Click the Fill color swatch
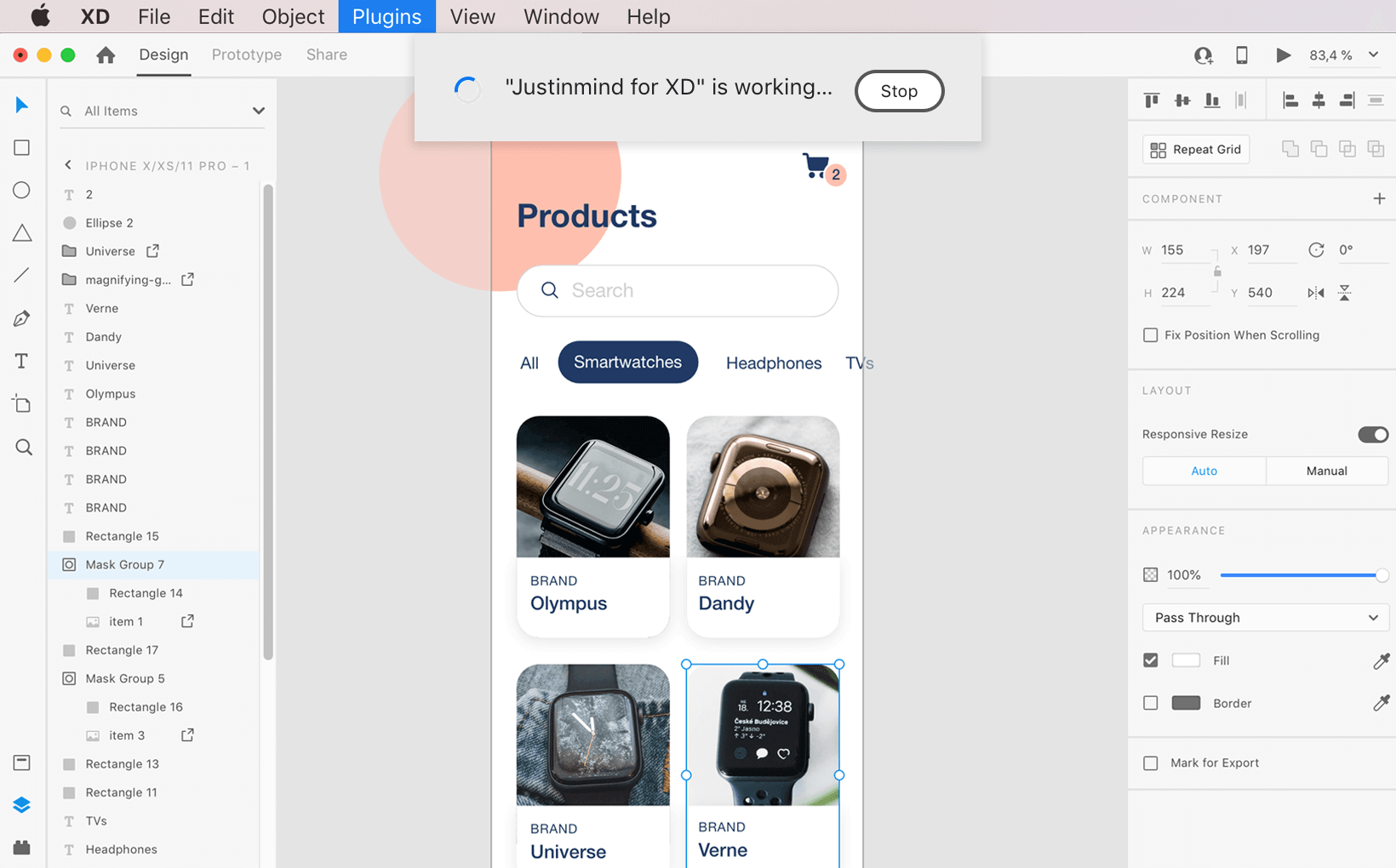 1185,660
